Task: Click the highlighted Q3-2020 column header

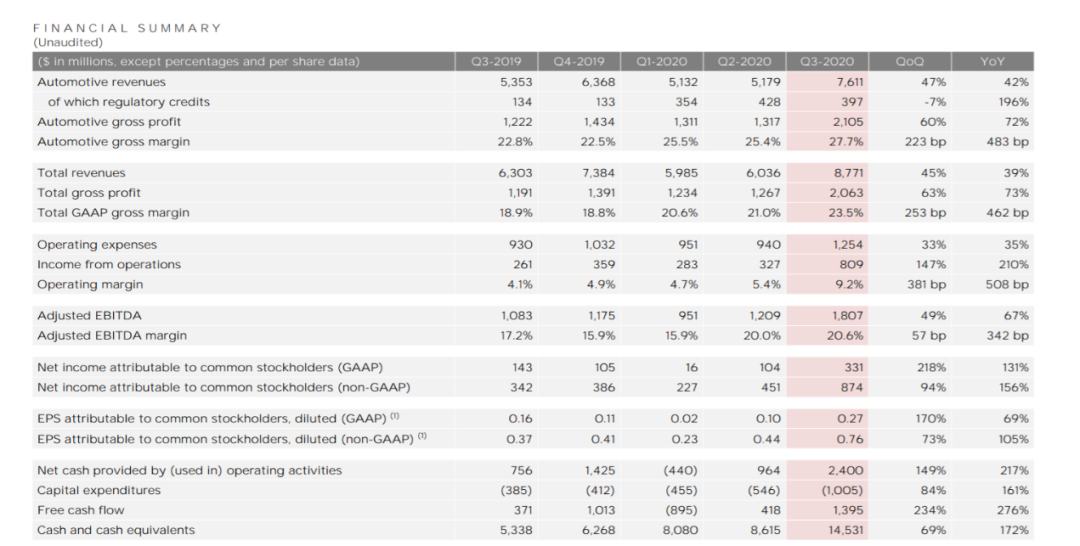Action: point(826,62)
